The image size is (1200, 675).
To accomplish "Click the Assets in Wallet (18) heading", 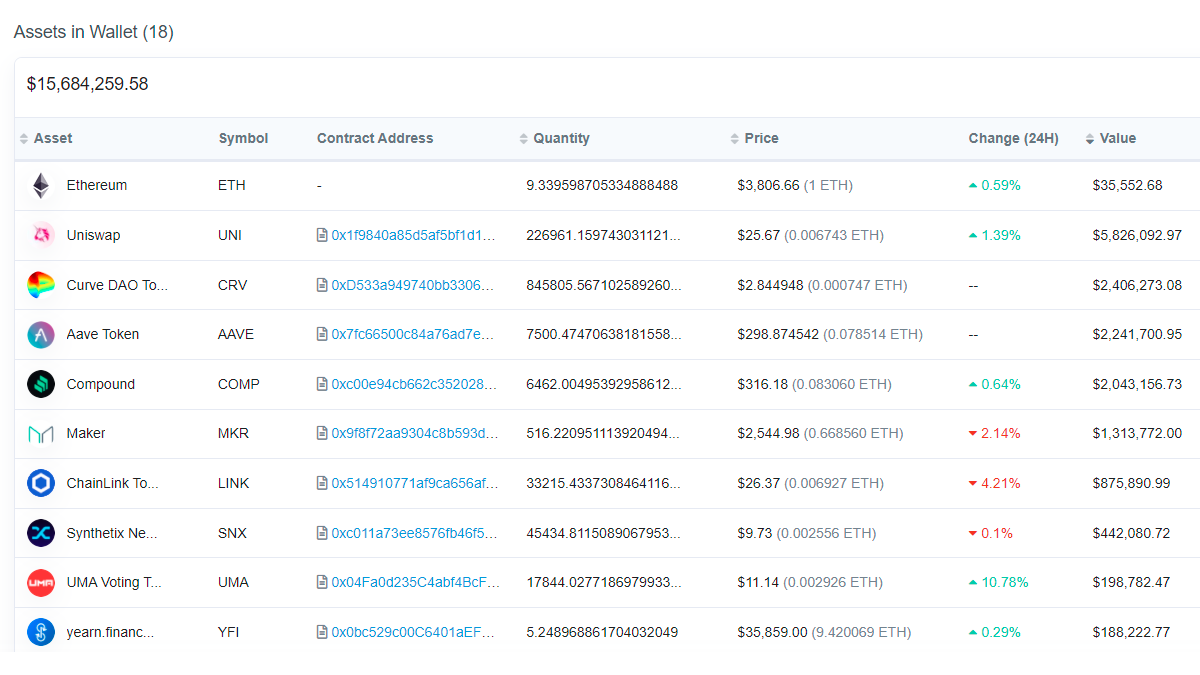I will (93, 32).
